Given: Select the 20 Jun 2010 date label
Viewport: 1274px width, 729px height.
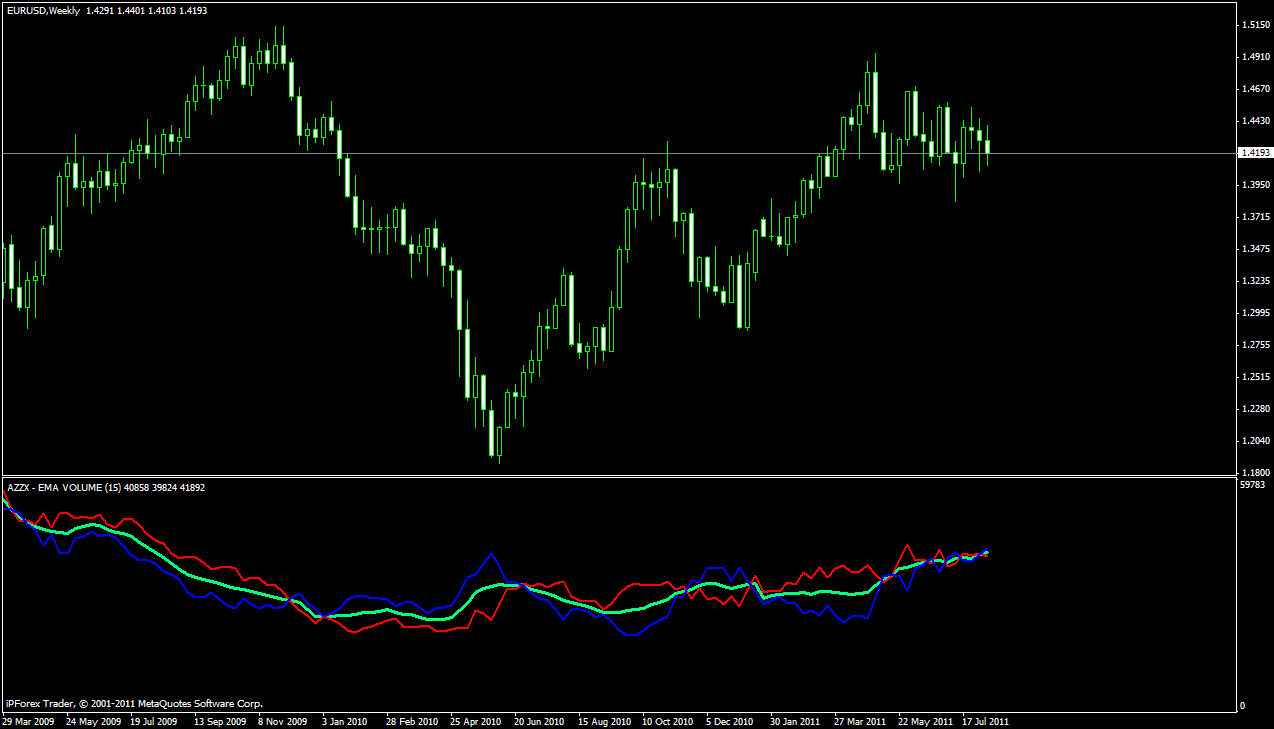Looking at the screenshot, I should click(x=540, y=721).
